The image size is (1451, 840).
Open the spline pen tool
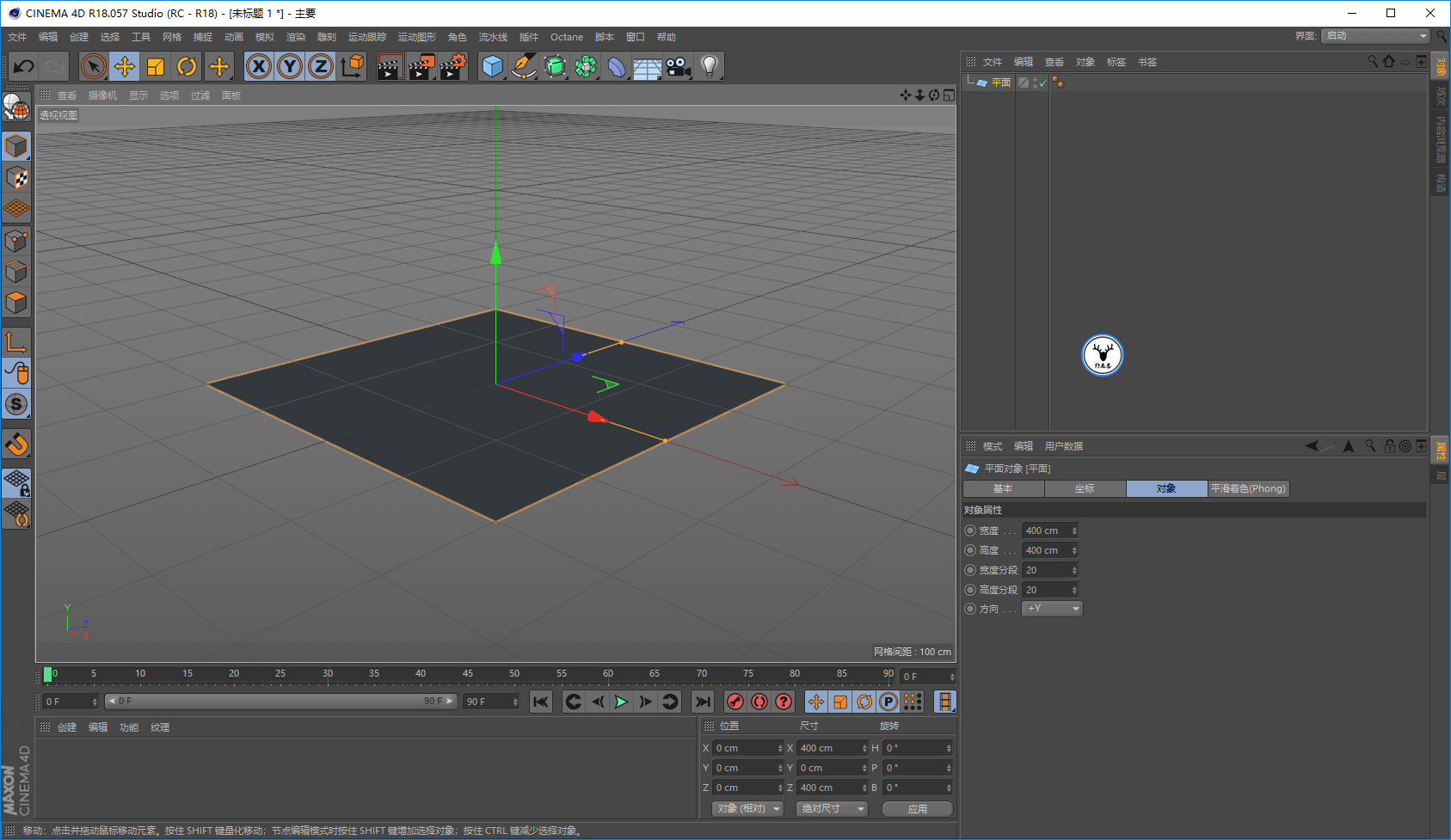(x=524, y=66)
